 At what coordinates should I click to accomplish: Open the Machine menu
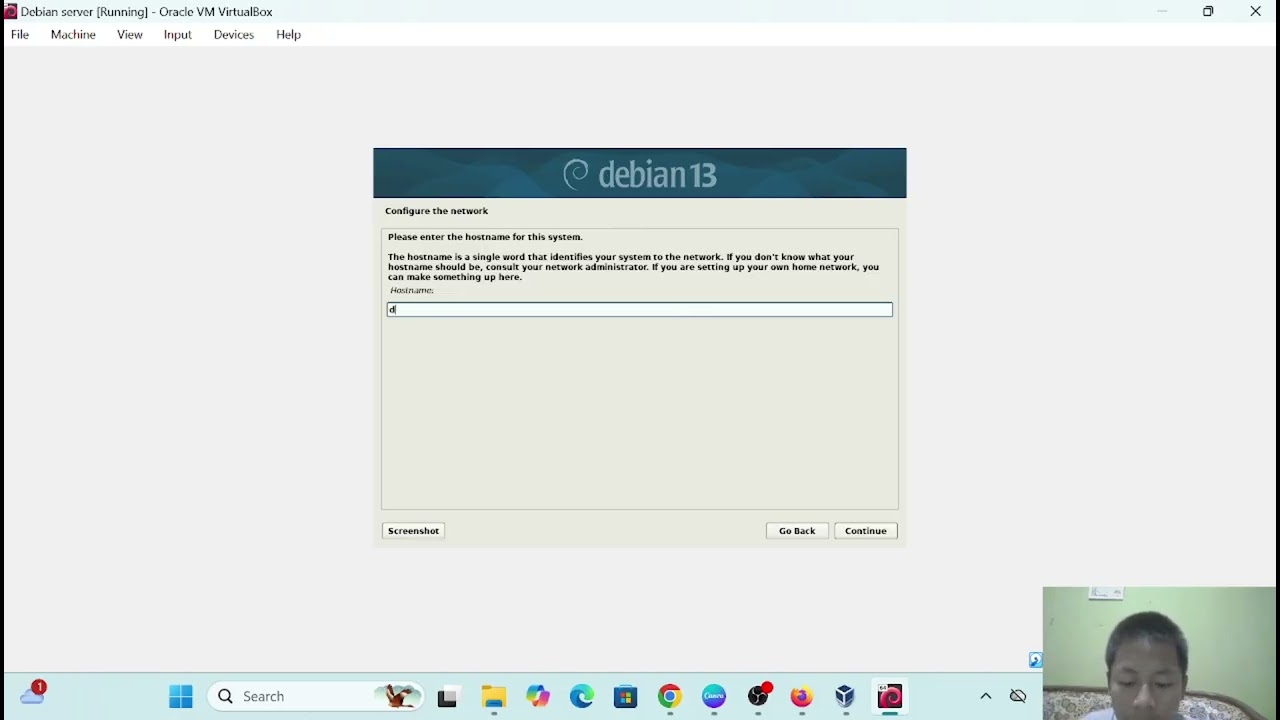(73, 34)
